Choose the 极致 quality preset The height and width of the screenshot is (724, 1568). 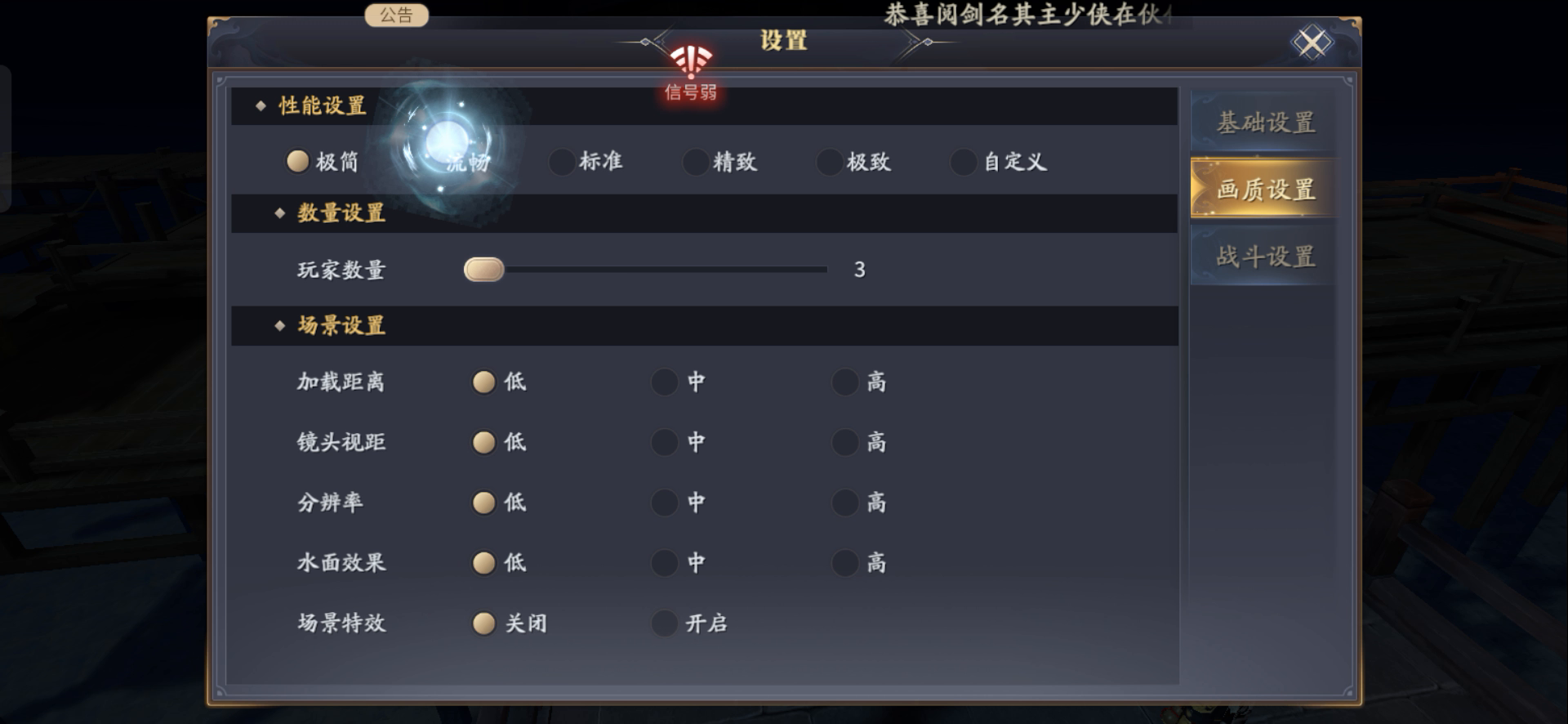pyautogui.click(x=854, y=161)
